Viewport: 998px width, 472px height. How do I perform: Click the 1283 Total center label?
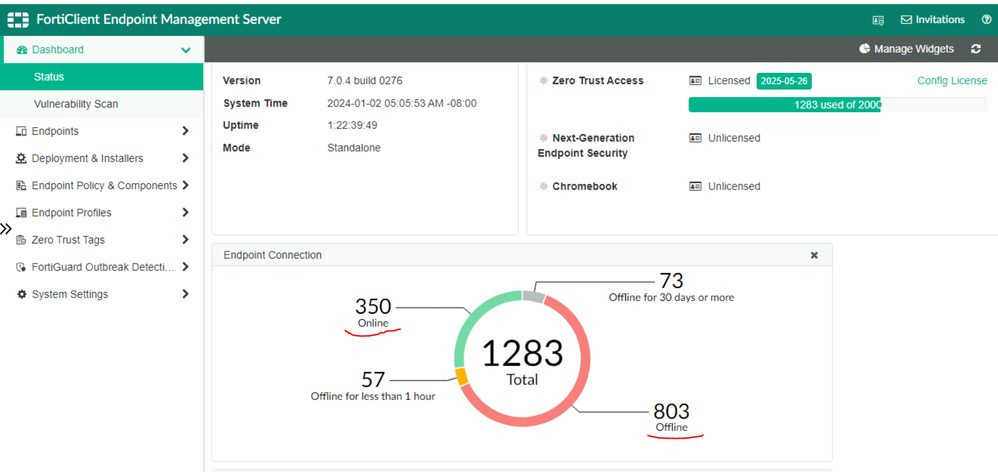point(523,361)
